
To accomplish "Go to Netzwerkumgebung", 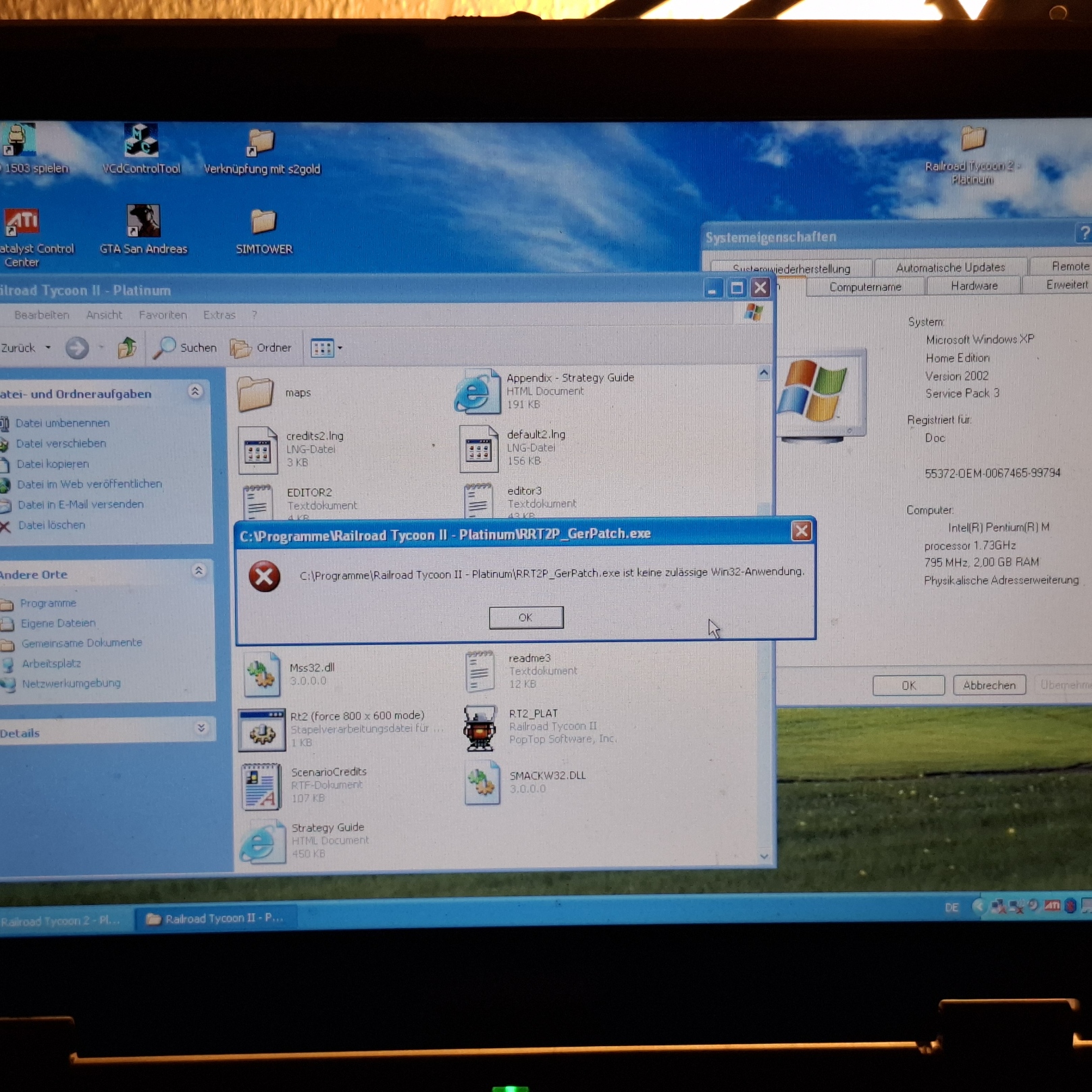I will [x=71, y=683].
